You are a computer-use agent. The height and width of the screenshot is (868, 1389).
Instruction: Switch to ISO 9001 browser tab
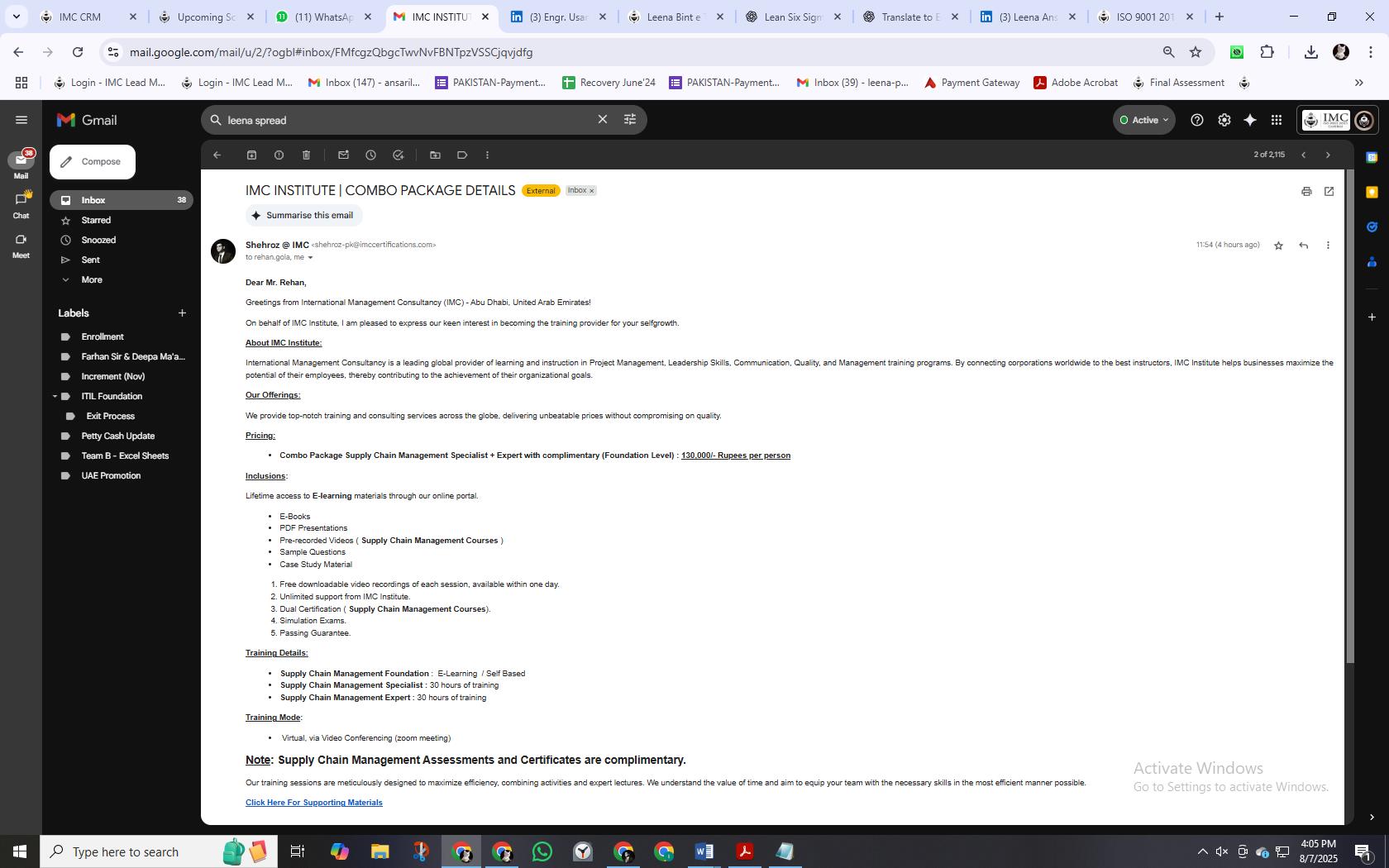coord(1144,17)
